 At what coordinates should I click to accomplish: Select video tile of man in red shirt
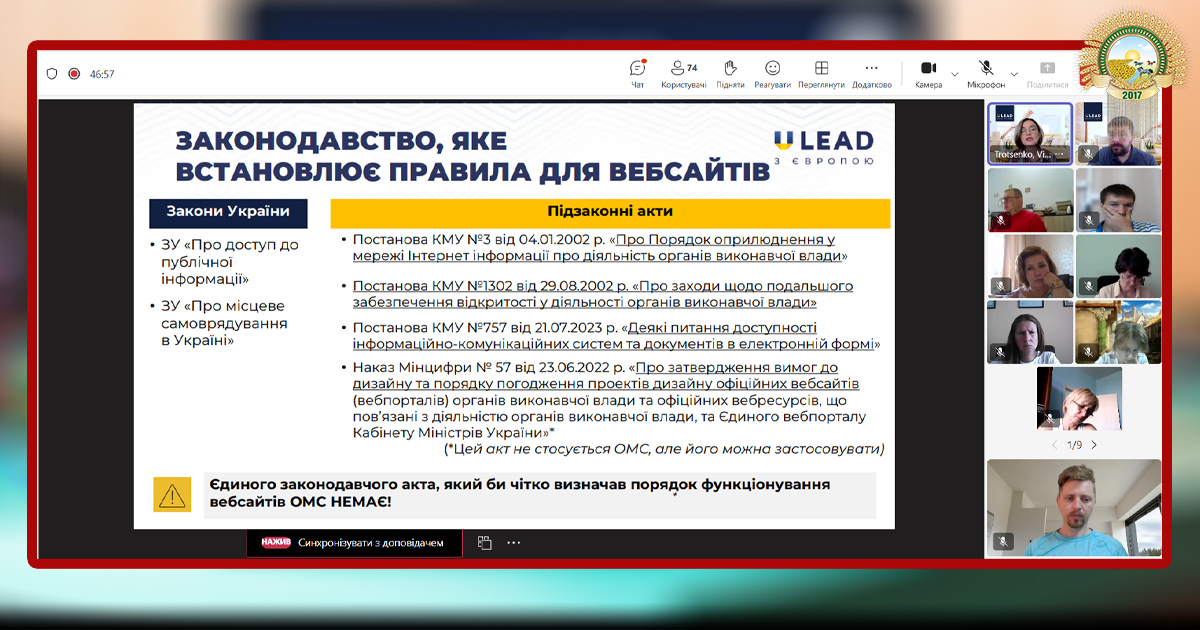tap(1030, 200)
